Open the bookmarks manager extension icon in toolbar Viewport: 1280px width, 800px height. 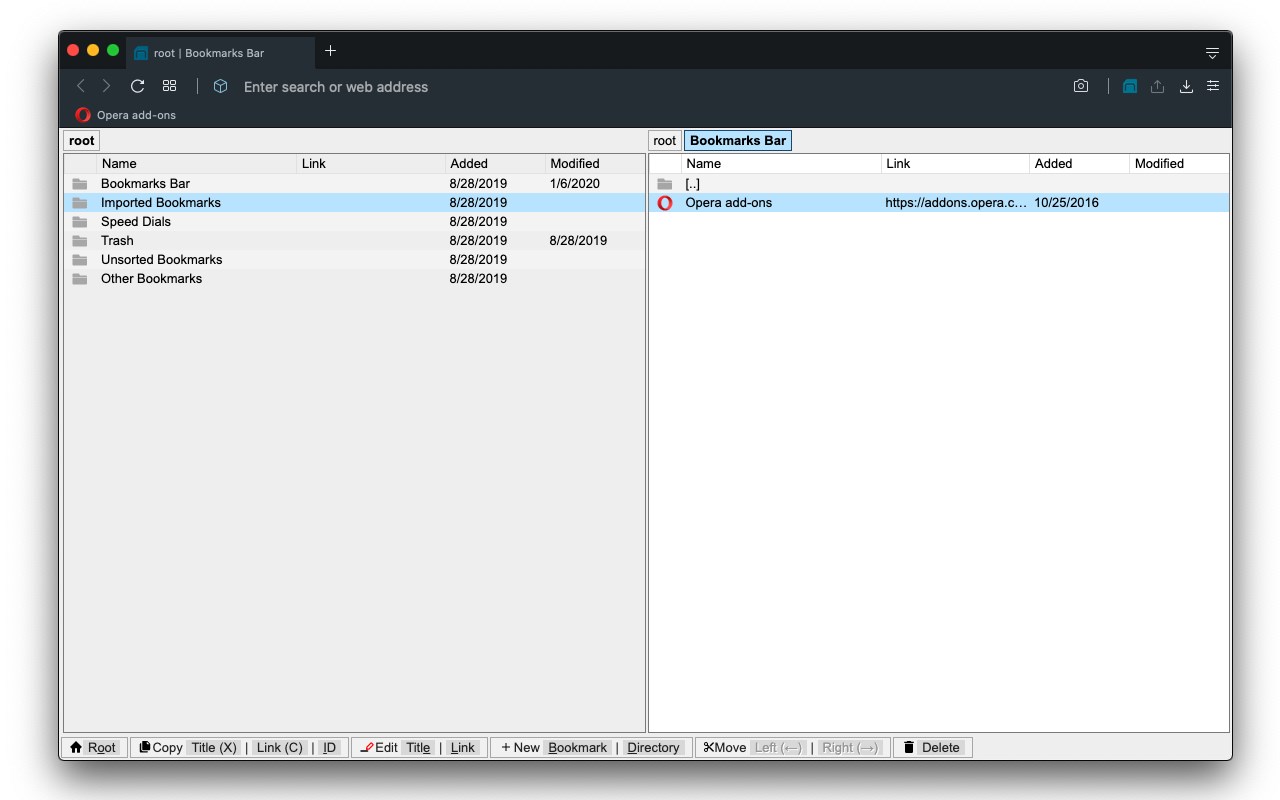1129,87
